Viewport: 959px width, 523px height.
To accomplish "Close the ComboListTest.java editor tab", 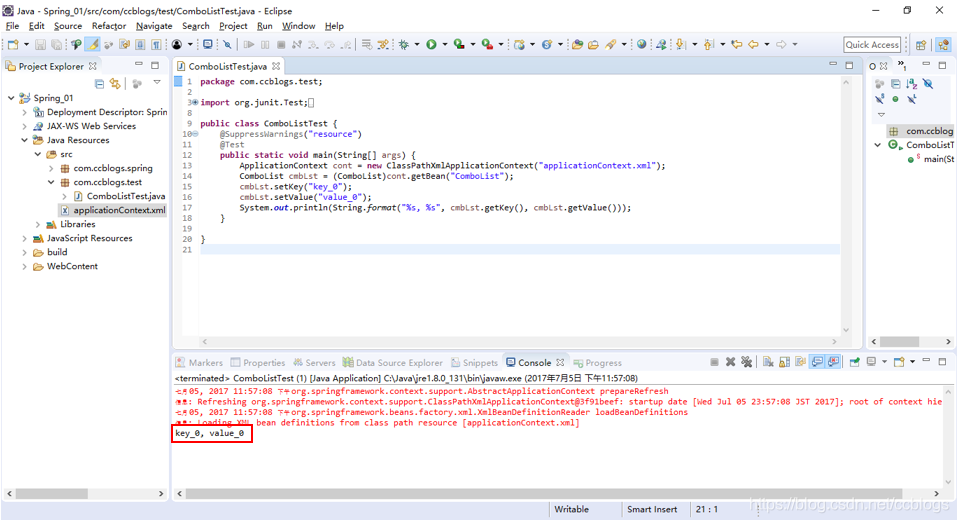I will 276,66.
